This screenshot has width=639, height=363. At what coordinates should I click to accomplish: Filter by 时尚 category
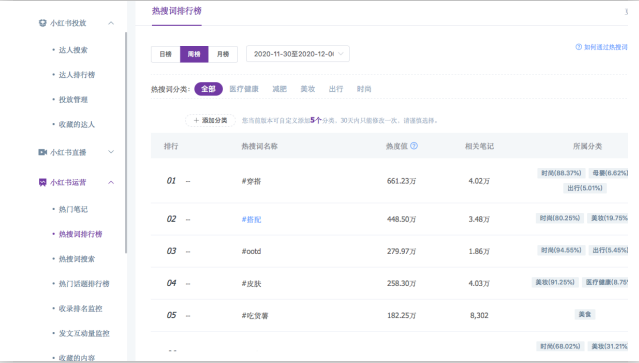pyautogui.click(x=364, y=89)
